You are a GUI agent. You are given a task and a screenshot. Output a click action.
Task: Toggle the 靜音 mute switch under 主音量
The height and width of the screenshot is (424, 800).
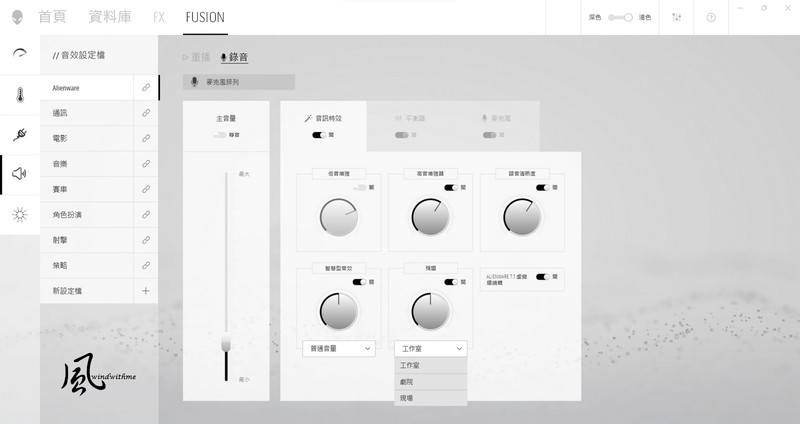220,135
